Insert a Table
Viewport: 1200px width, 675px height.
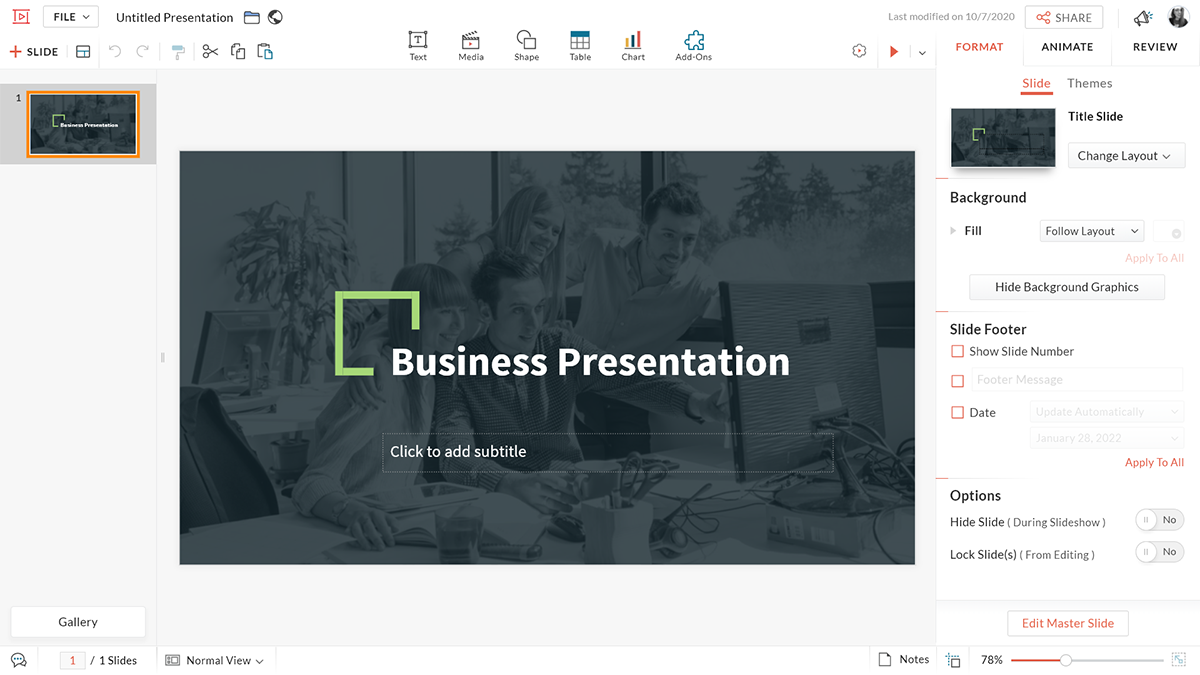(580, 45)
